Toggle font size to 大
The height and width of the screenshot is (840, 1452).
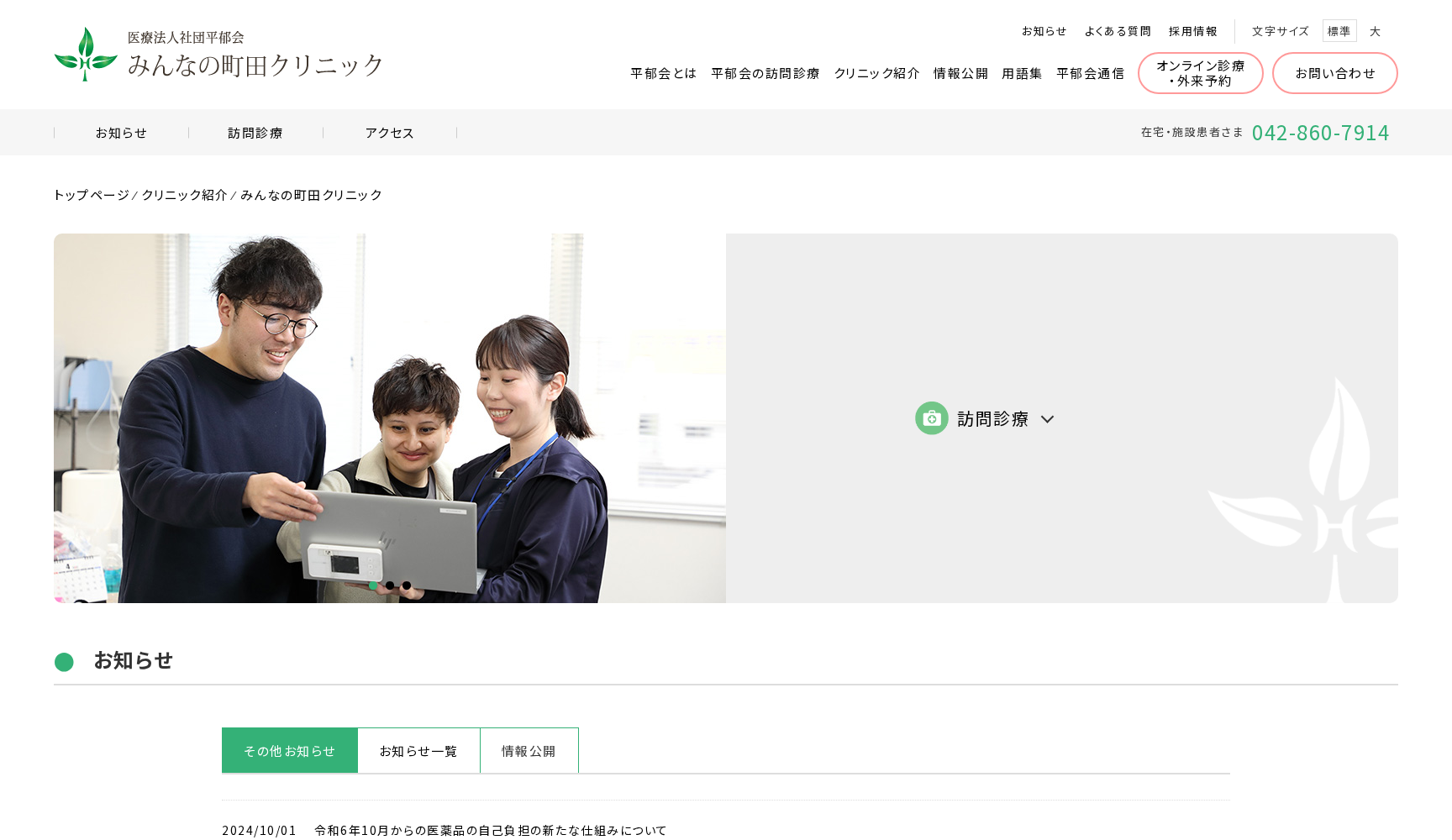pyautogui.click(x=1376, y=31)
